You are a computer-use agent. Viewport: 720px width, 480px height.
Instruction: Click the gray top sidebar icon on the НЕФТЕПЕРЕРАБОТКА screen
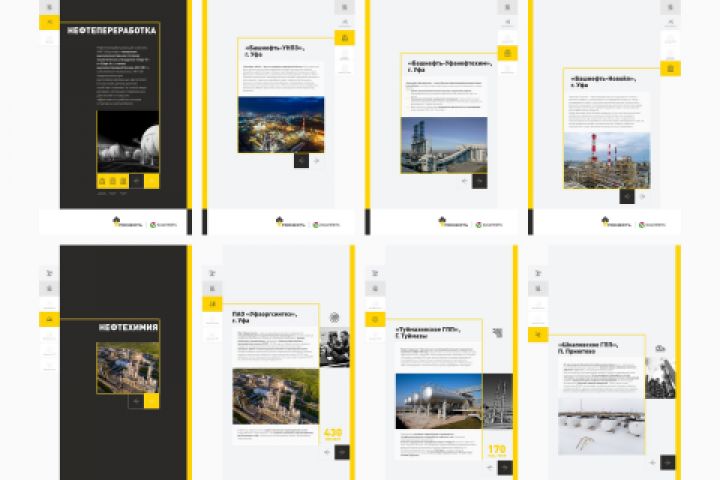(49, 7)
